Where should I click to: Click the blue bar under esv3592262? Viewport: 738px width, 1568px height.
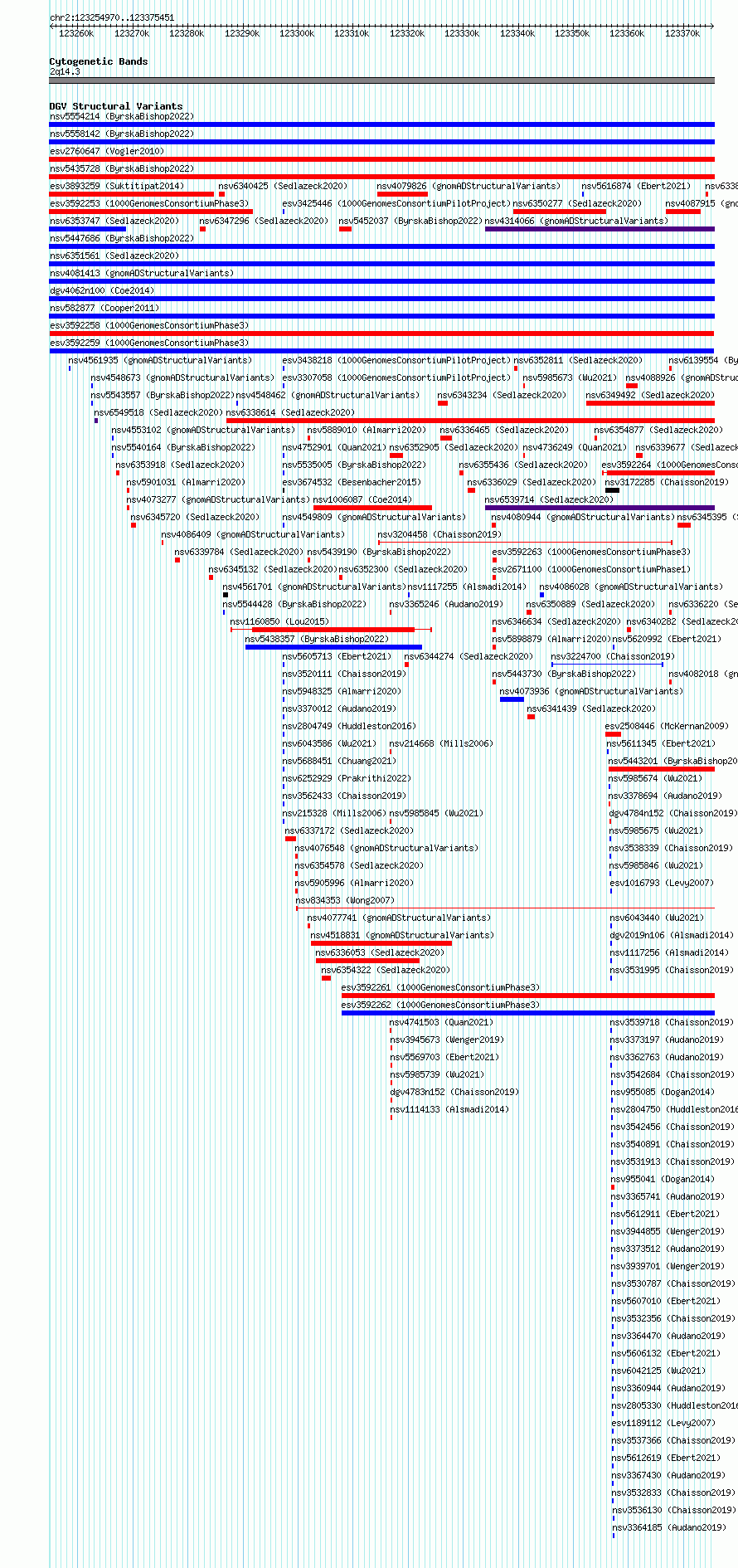point(527,1013)
